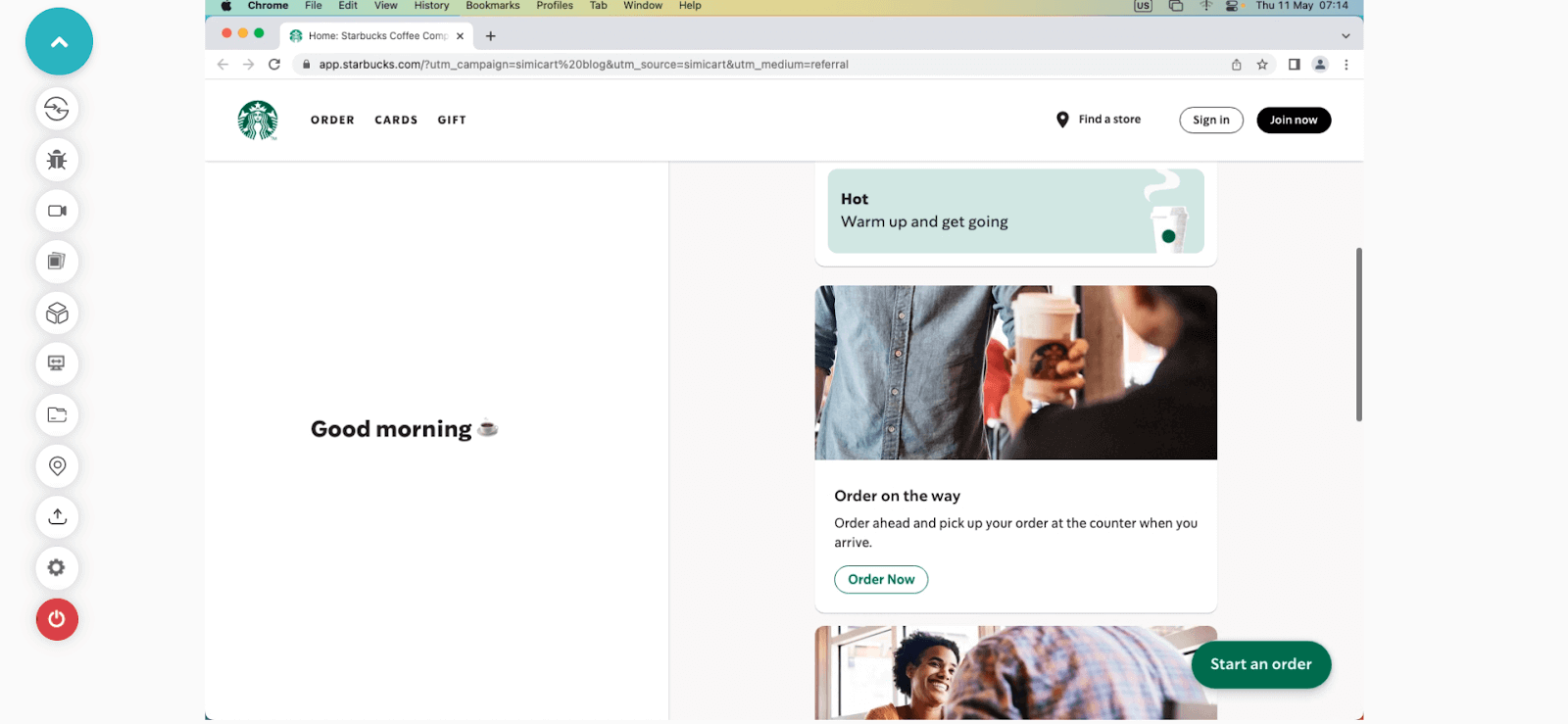Open Chrome's three-dot menu
This screenshot has height=724, width=1568.
pyautogui.click(x=1347, y=65)
